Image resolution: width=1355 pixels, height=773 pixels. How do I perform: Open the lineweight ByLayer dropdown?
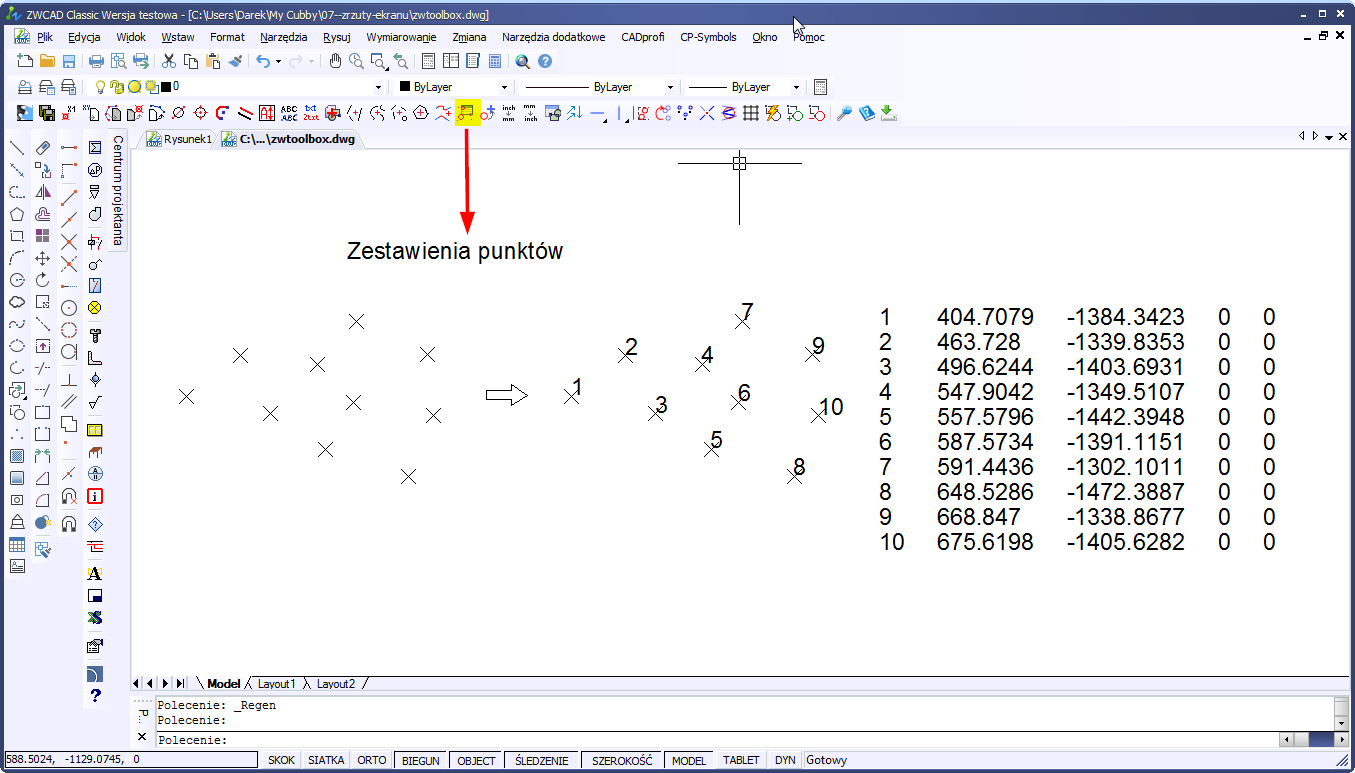[x=796, y=87]
